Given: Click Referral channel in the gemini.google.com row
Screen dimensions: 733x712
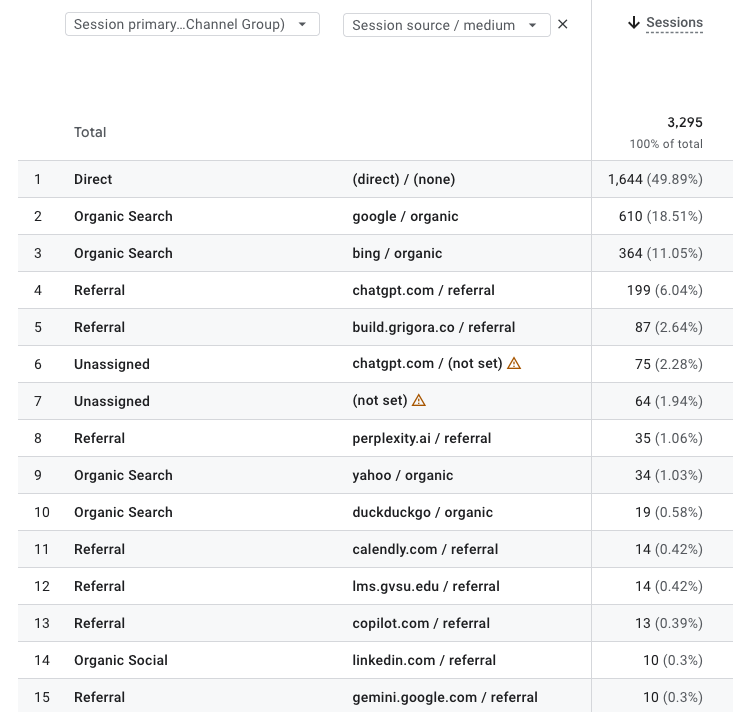Looking at the screenshot, I should click(99, 697).
